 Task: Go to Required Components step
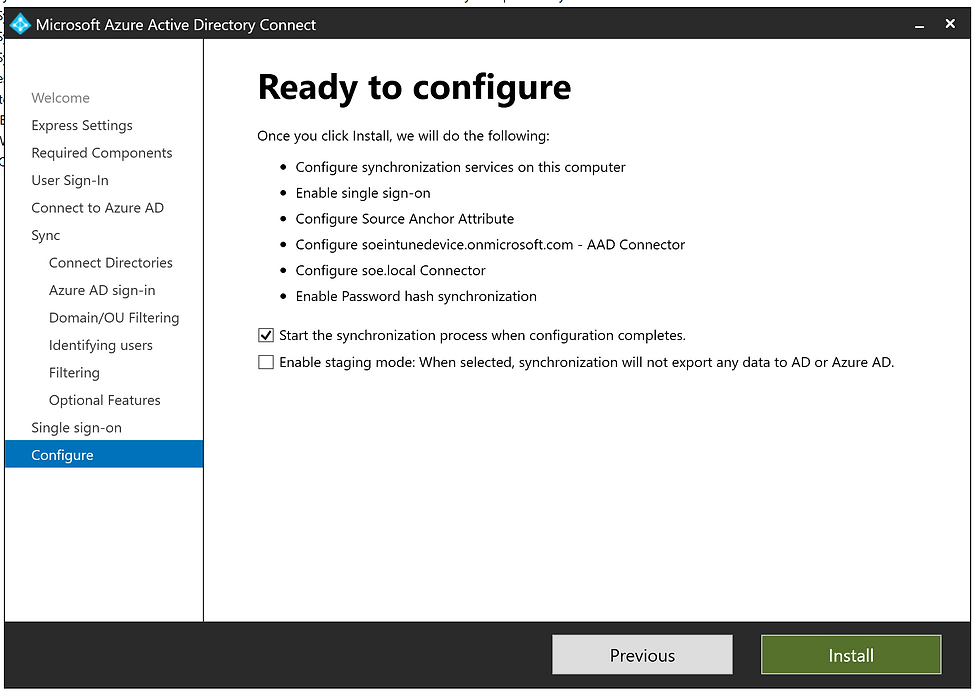pyautogui.click(x=102, y=153)
